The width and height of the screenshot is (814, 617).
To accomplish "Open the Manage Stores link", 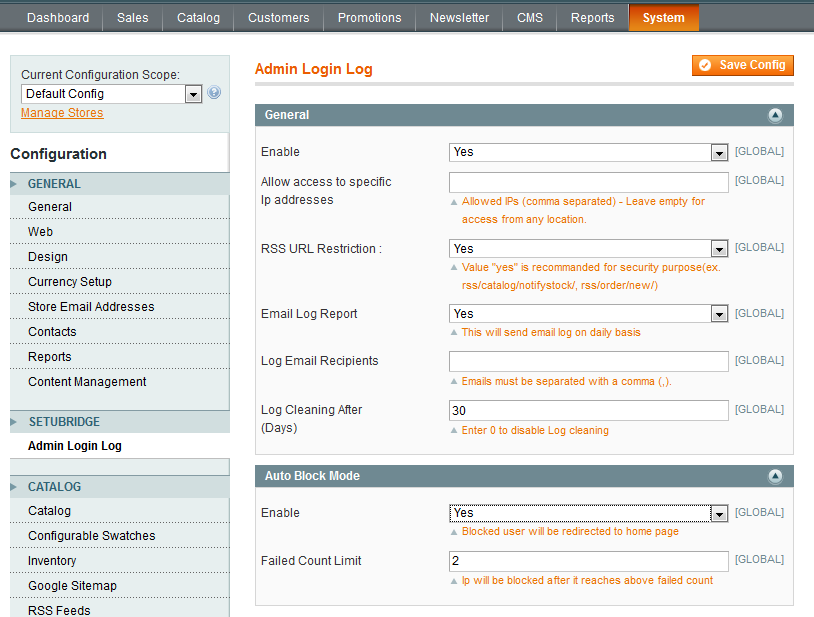I will coord(62,113).
